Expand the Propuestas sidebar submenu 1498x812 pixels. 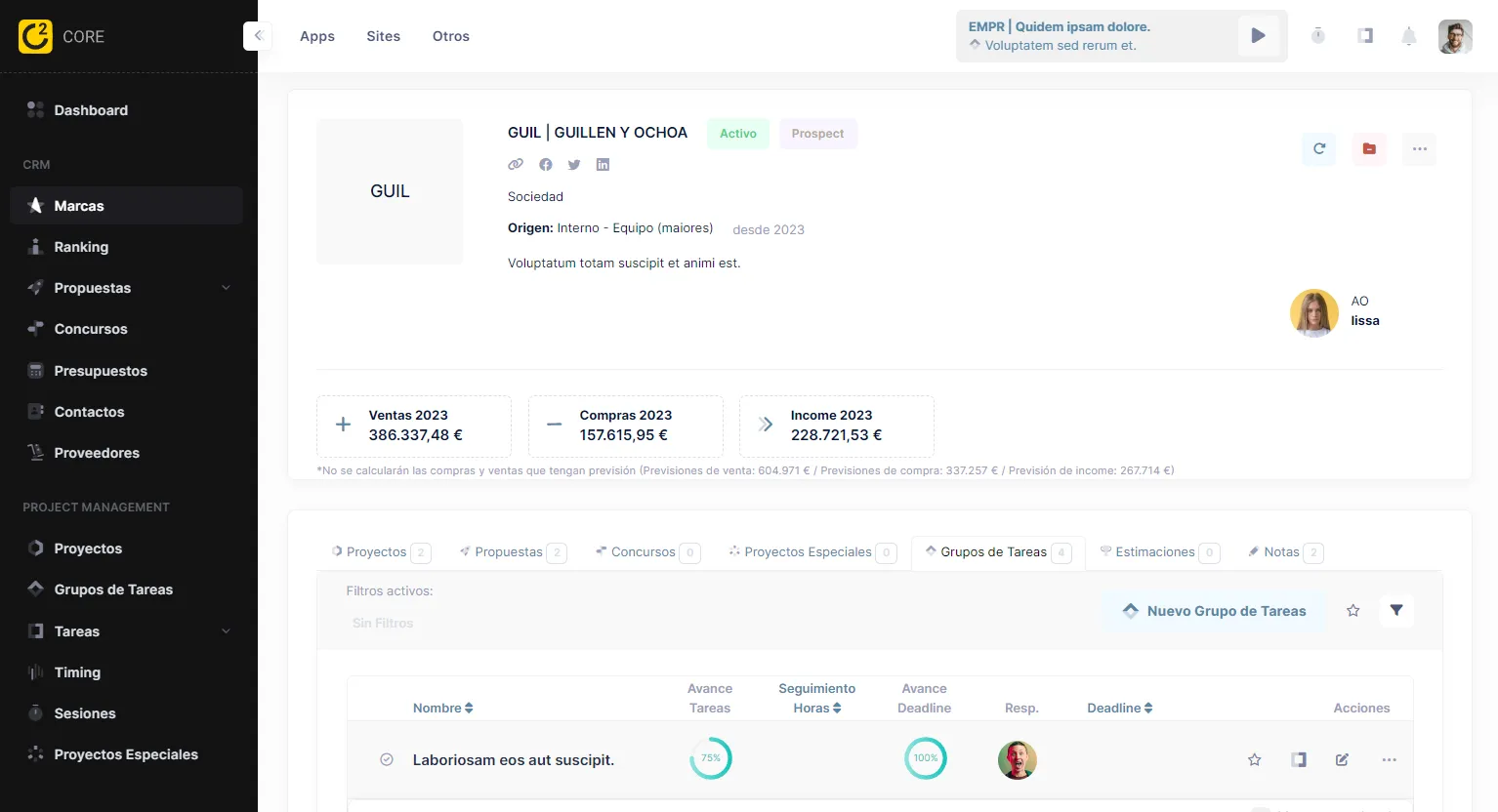[226, 288]
